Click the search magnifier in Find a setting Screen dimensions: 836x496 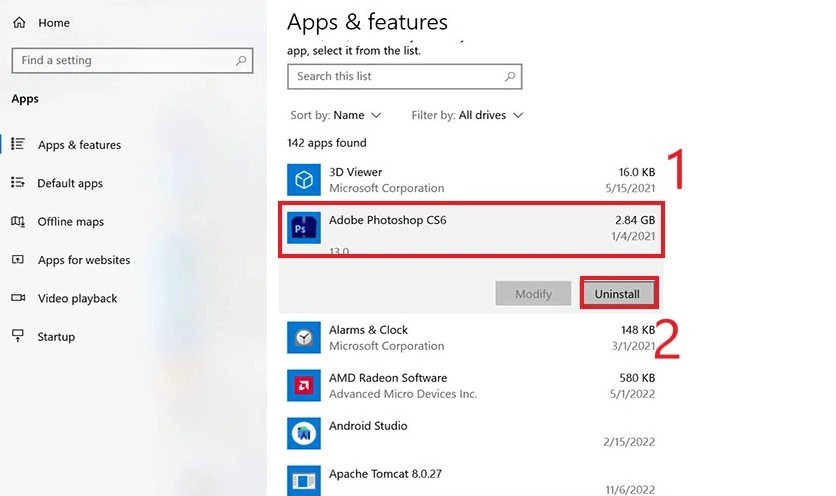point(241,60)
